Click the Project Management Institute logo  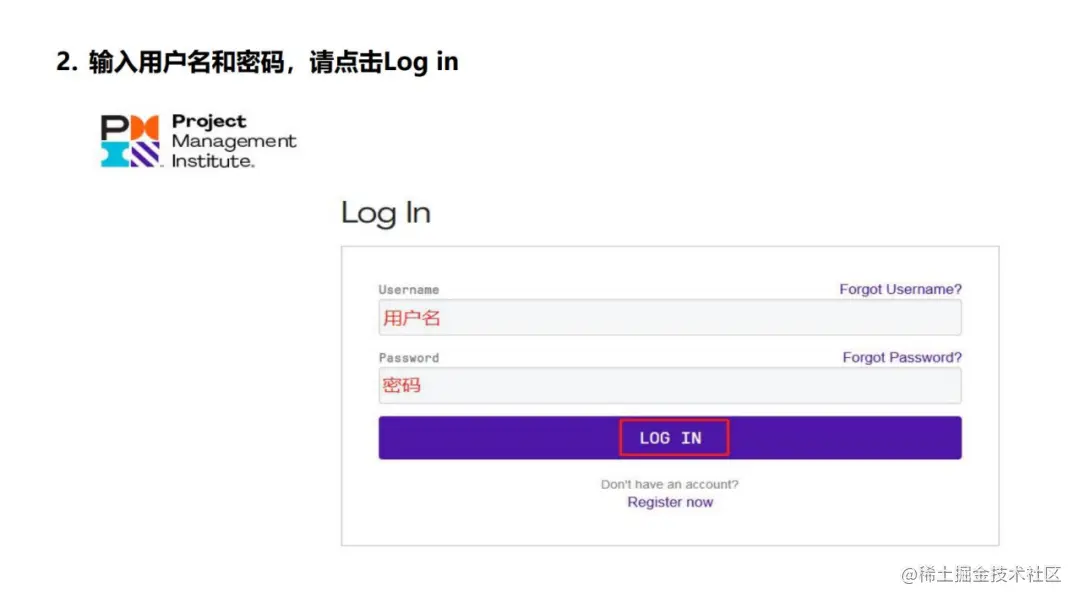(x=198, y=141)
